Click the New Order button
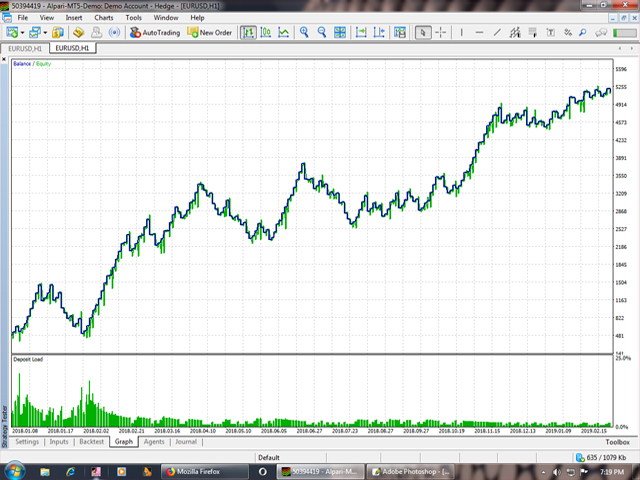Viewport: 640px width, 480px height. 209,32
